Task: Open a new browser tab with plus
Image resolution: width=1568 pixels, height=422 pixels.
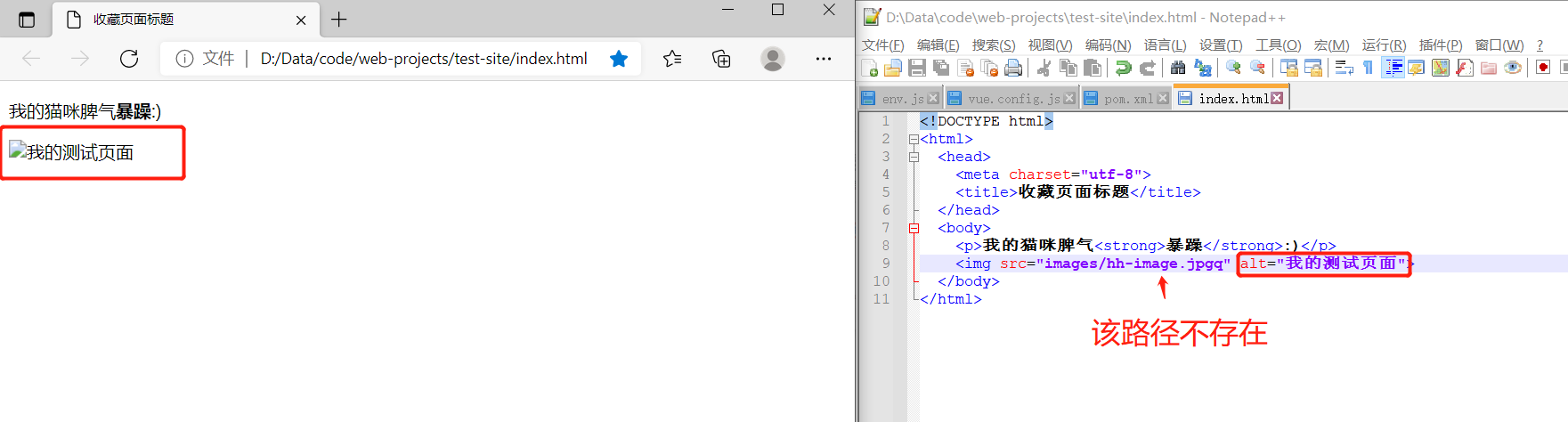Action: pyautogui.click(x=339, y=20)
